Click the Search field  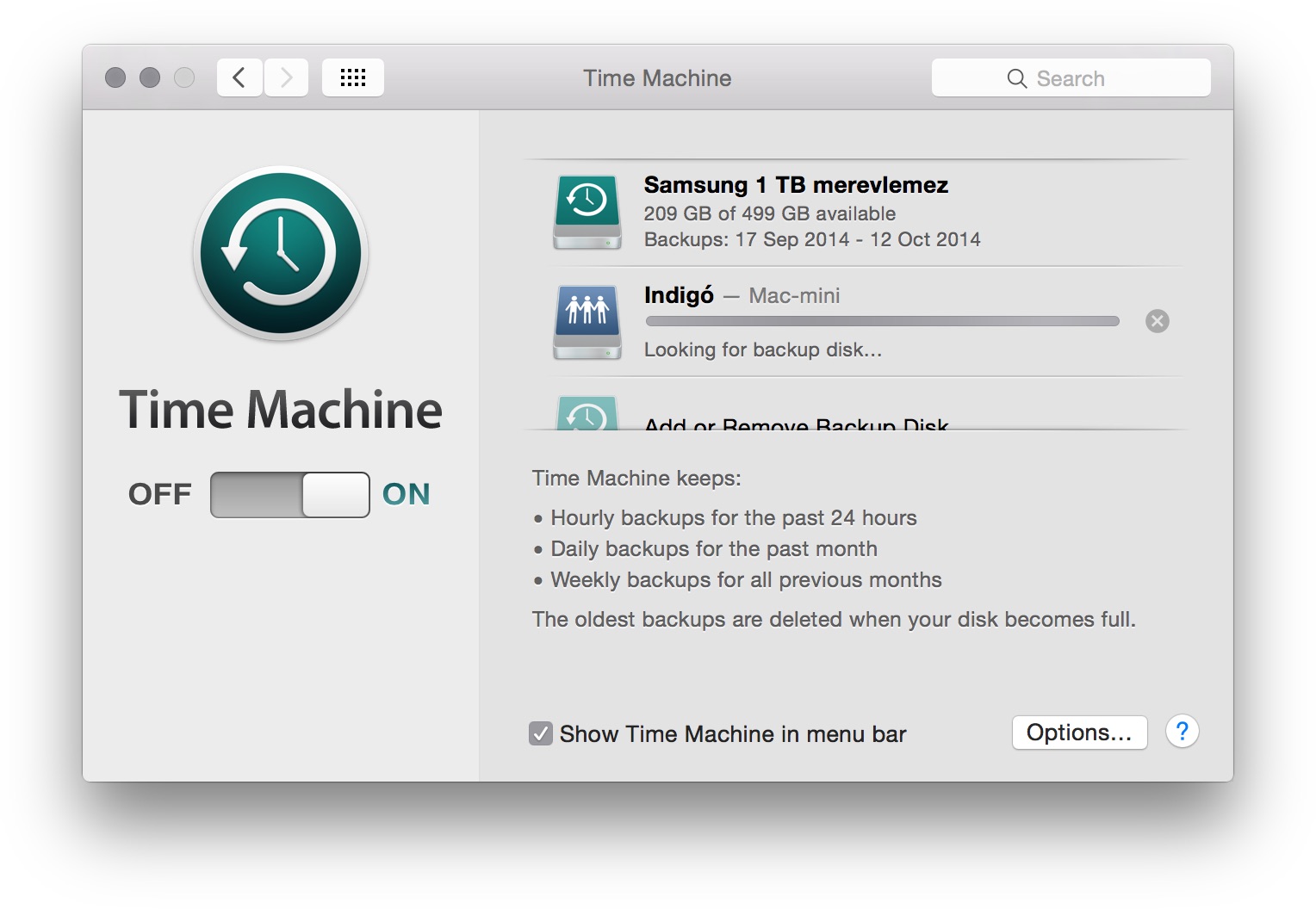(1071, 78)
